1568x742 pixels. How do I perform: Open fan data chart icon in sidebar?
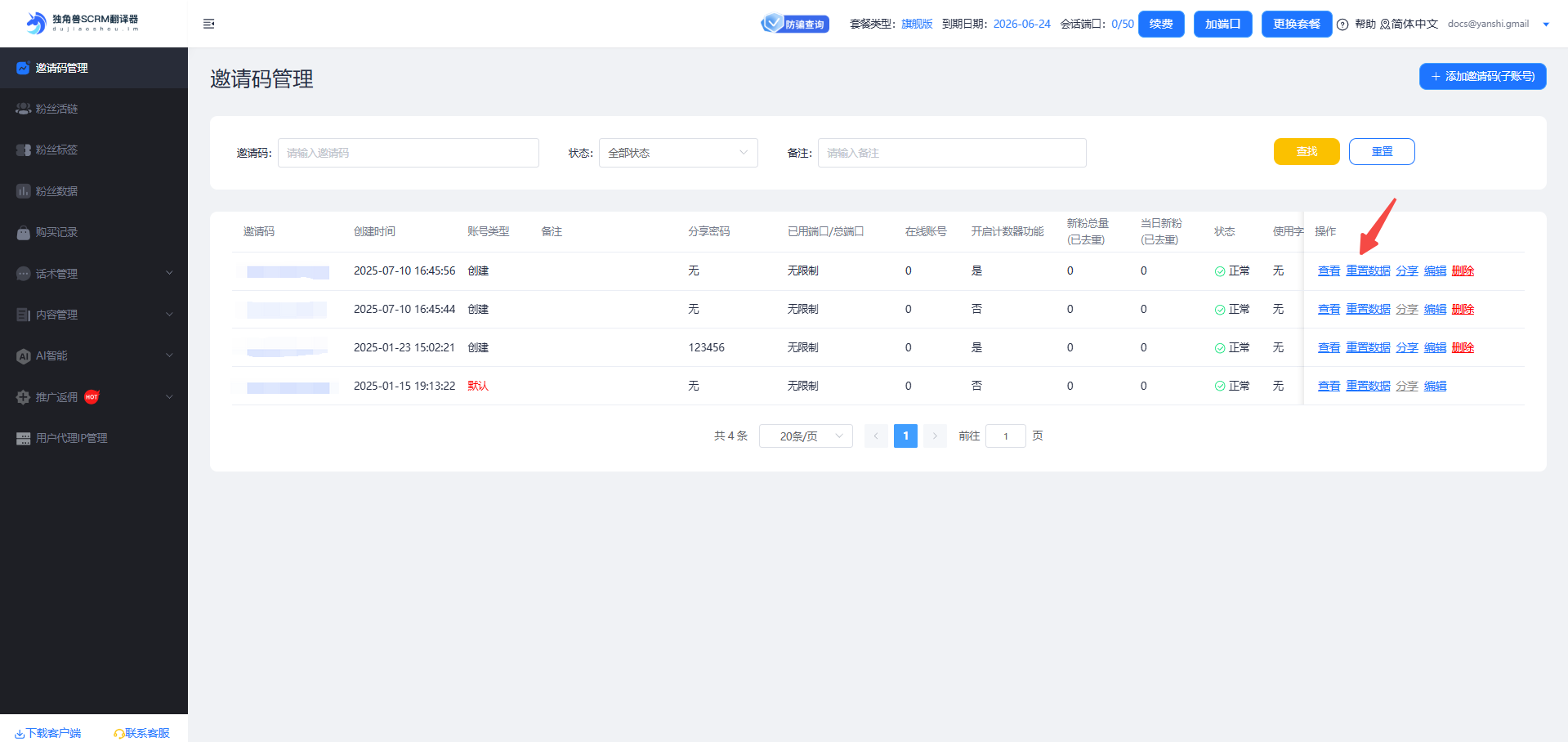click(23, 191)
